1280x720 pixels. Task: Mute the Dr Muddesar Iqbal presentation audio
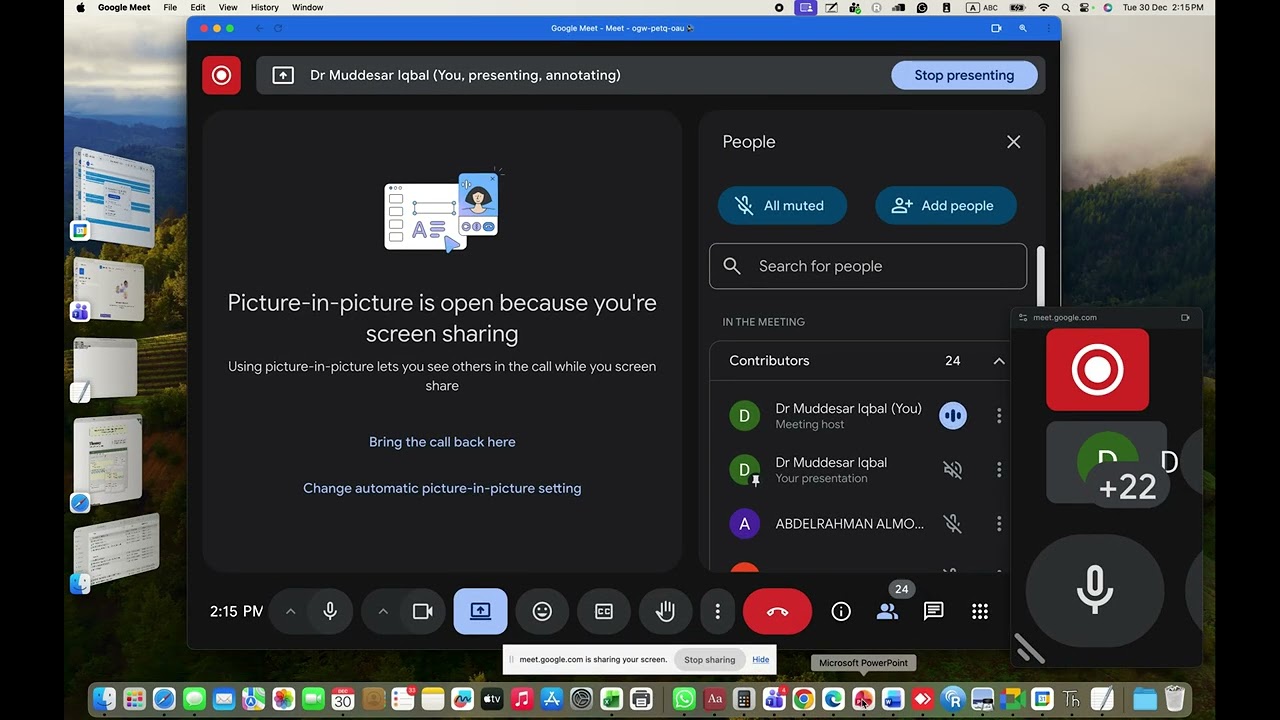tap(952, 469)
